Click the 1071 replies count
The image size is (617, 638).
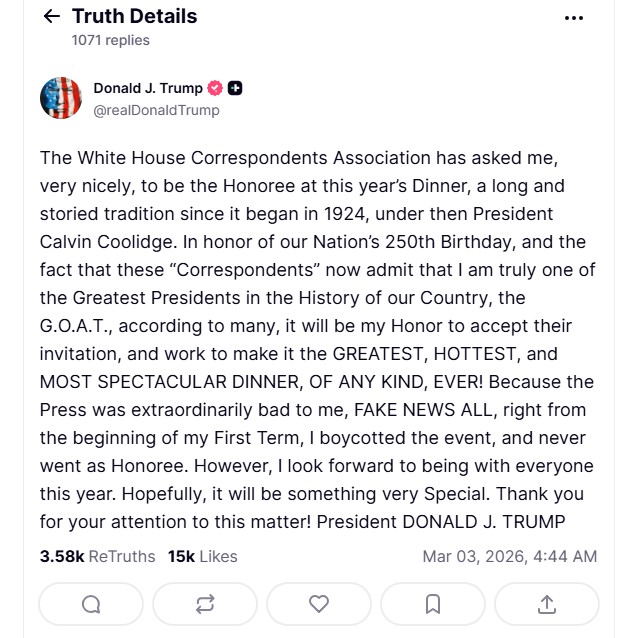110,40
